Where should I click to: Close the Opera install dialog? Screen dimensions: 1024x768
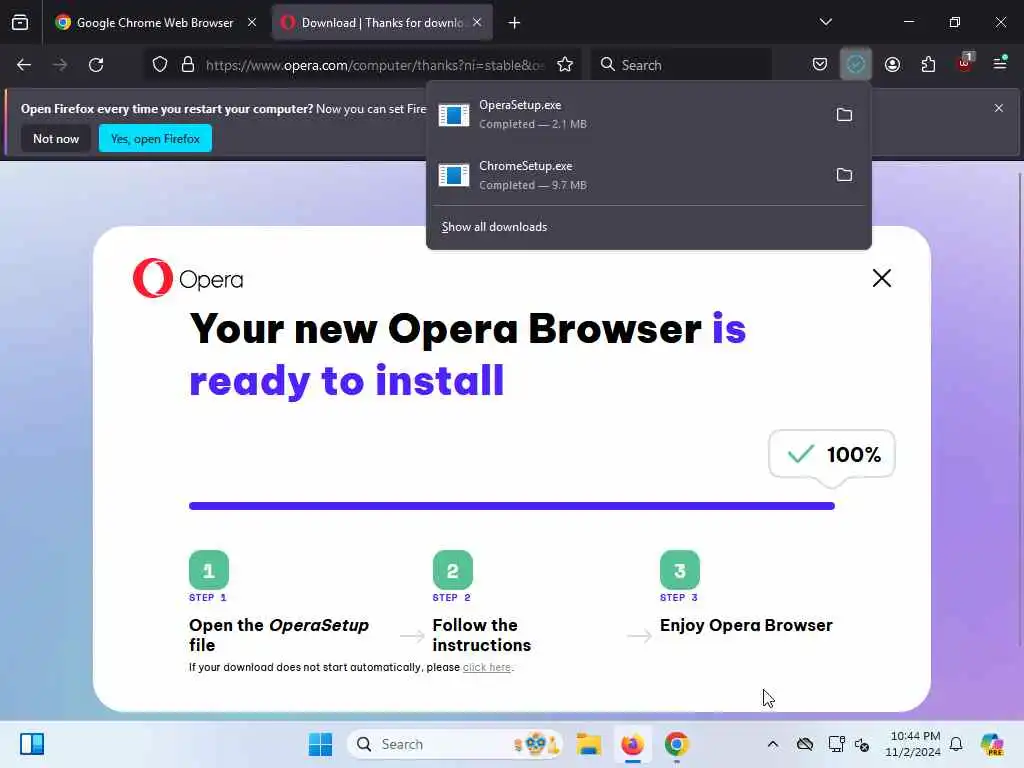pyautogui.click(x=882, y=278)
